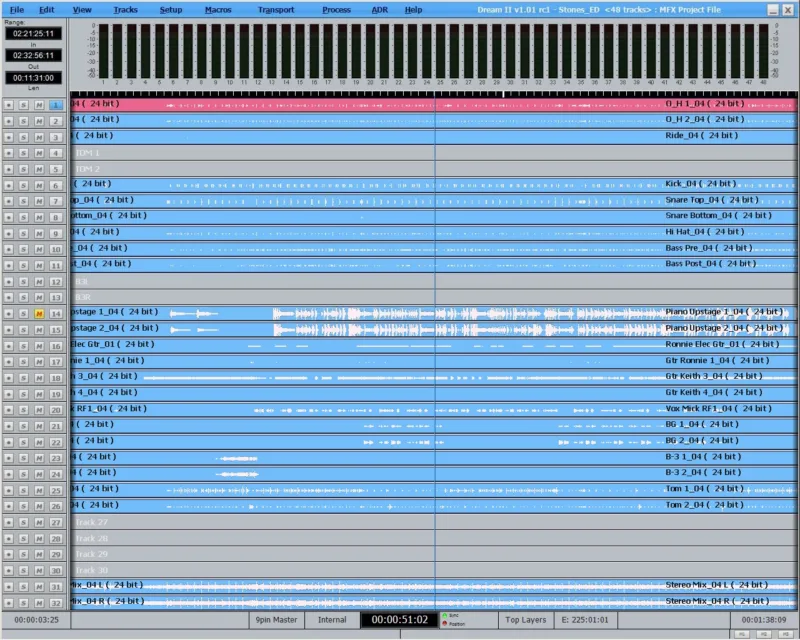Solo track 26 Tom 2
The height and width of the screenshot is (640, 800).
pyautogui.click(x=23, y=506)
